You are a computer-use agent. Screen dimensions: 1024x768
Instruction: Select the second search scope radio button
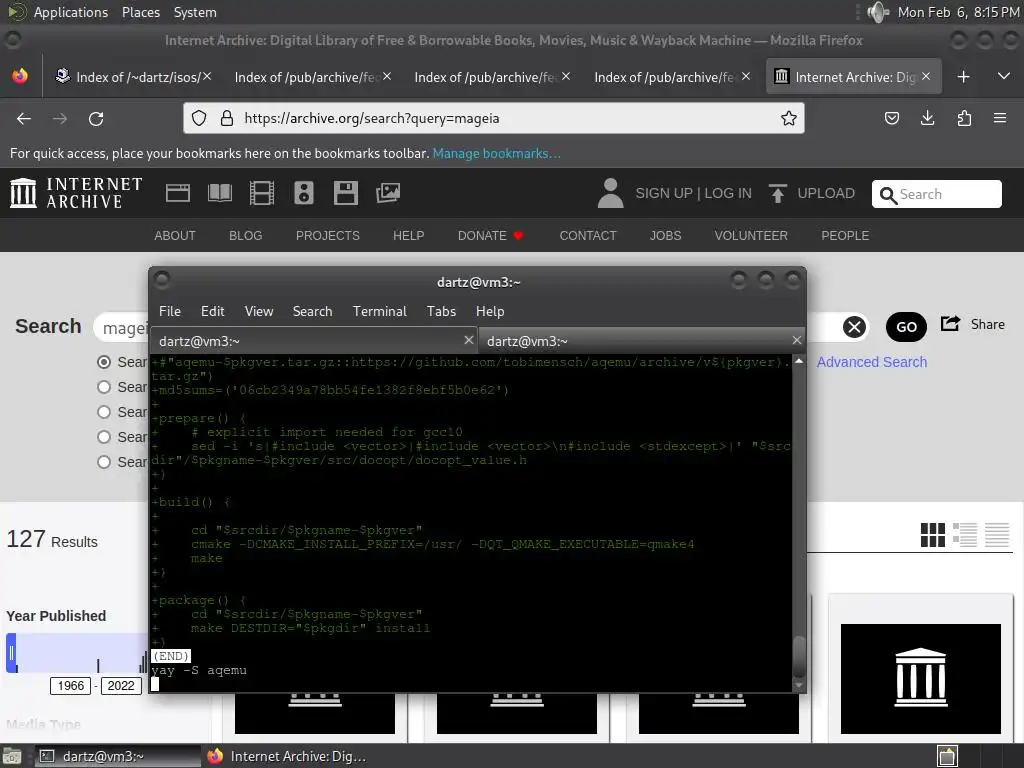pos(104,387)
